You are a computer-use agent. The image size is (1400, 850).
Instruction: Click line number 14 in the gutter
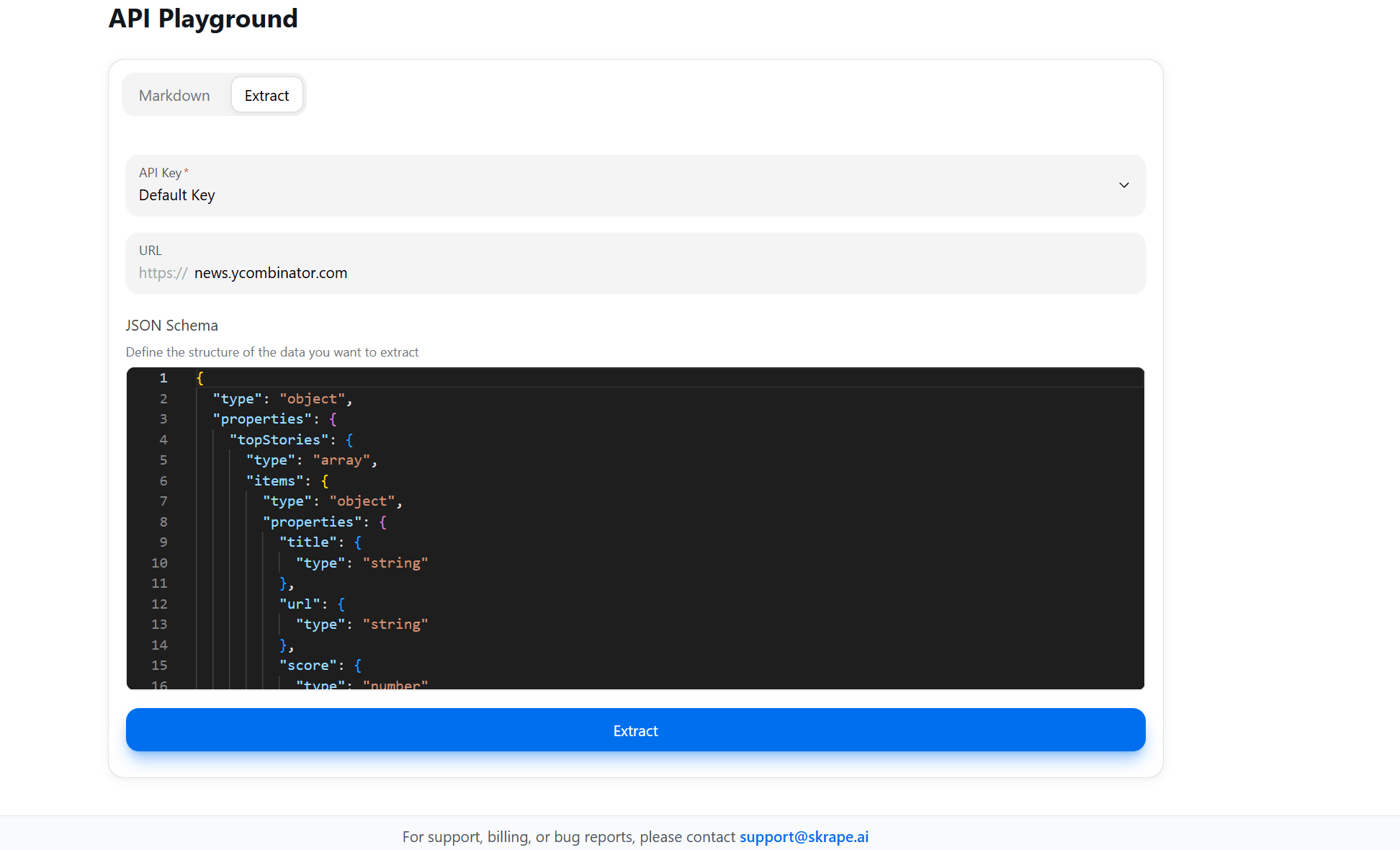point(159,645)
